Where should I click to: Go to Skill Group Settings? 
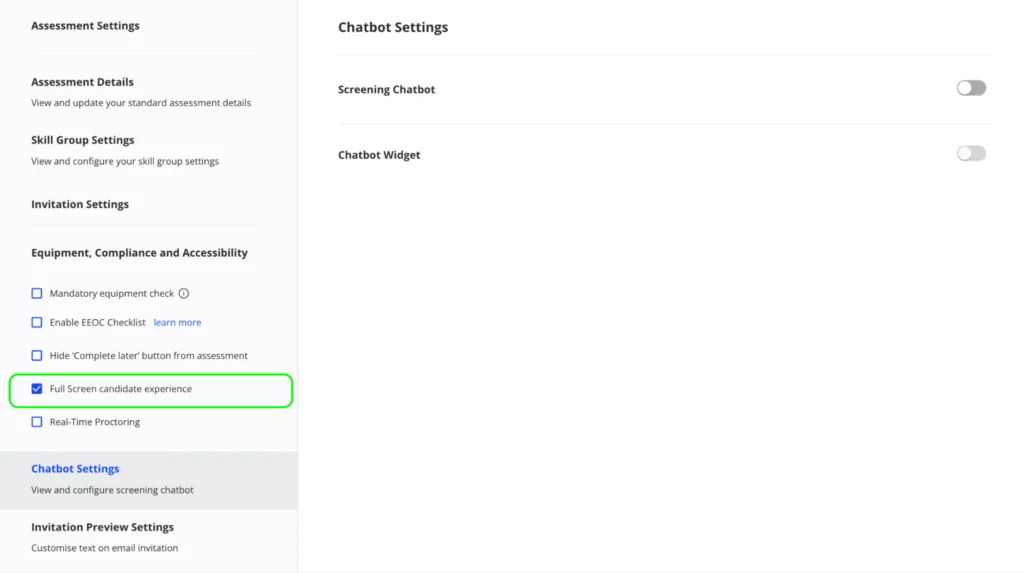click(82, 140)
